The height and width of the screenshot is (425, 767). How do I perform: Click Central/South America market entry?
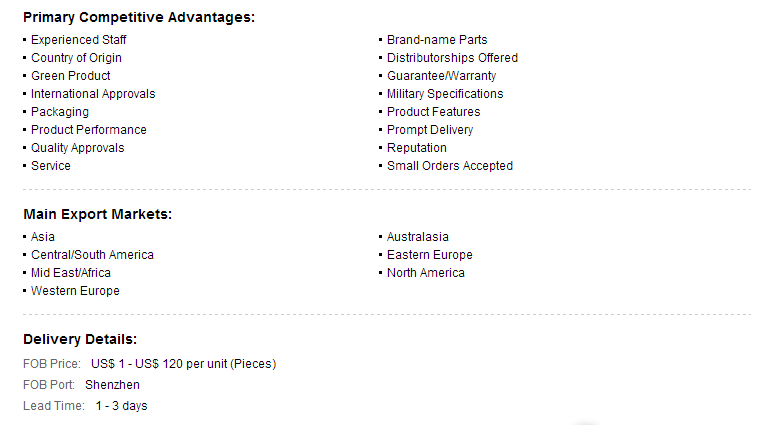pos(92,255)
